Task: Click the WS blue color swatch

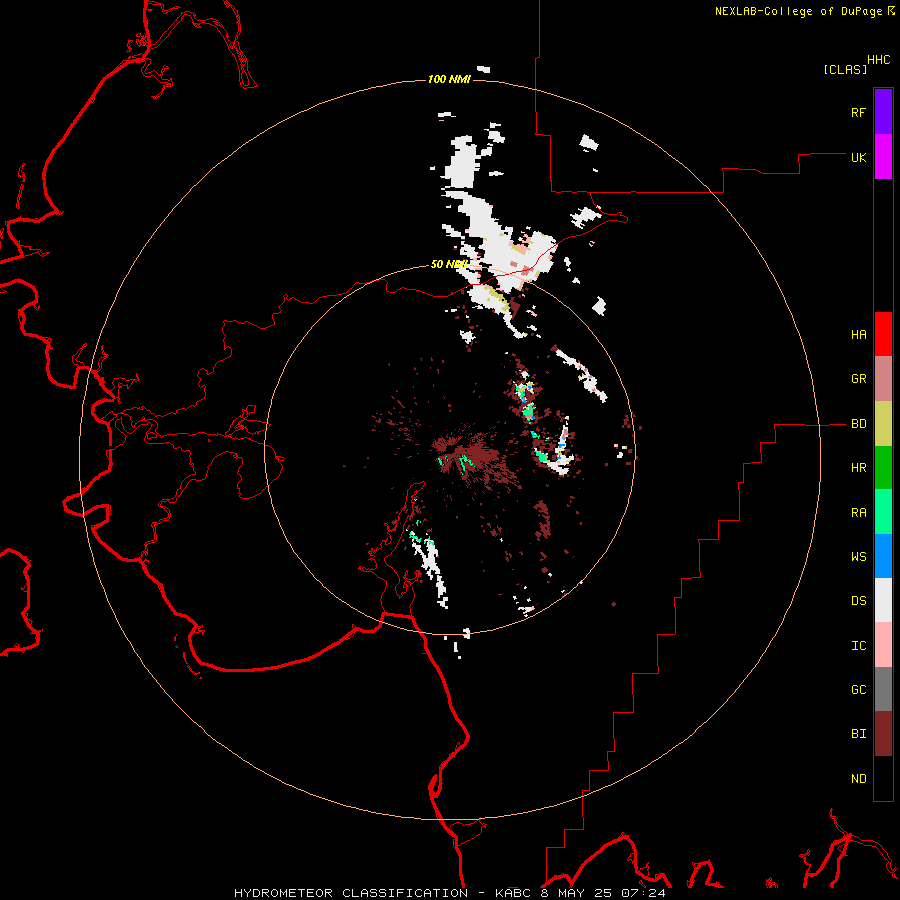Action: (x=883, y=556)
